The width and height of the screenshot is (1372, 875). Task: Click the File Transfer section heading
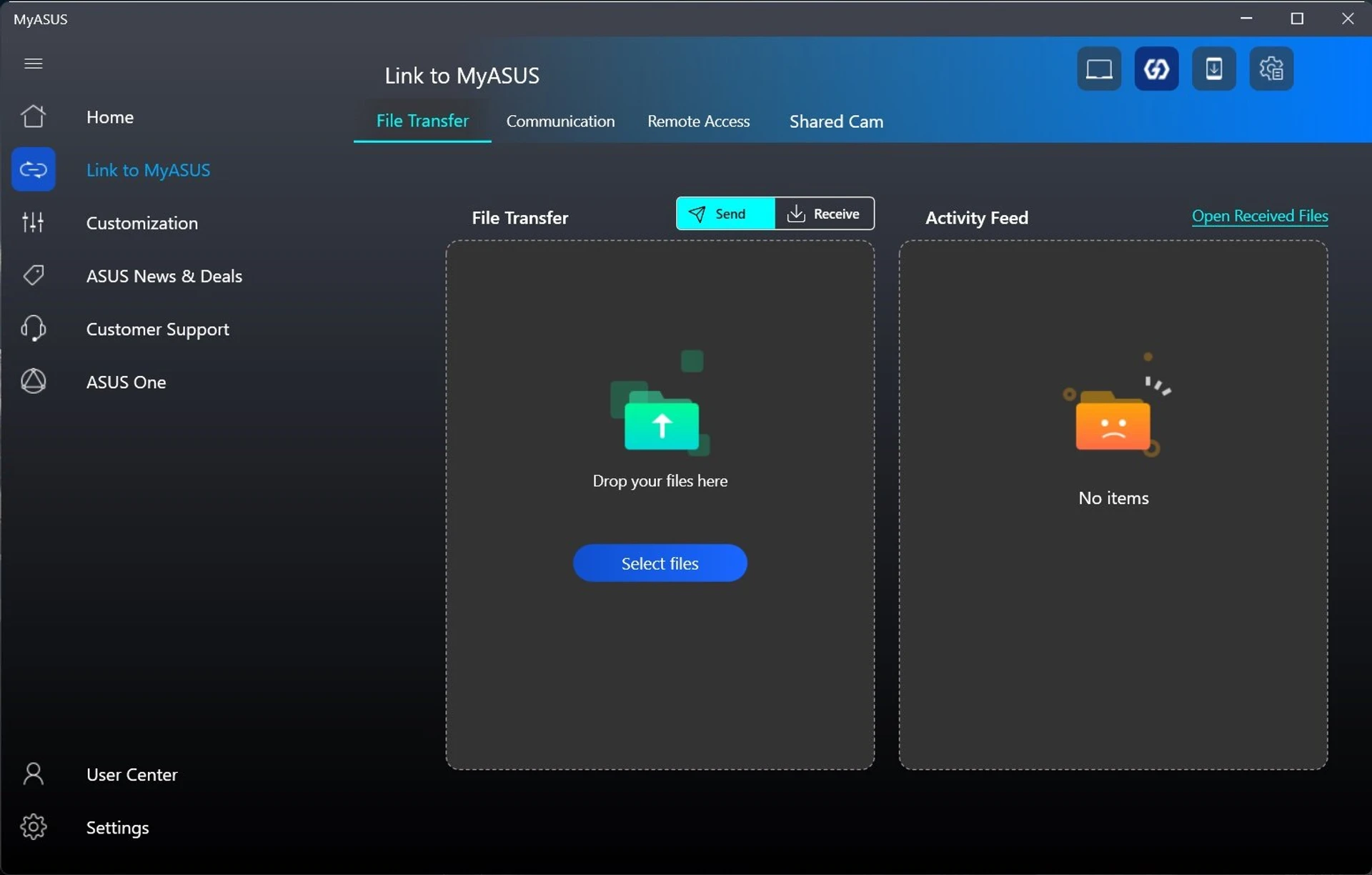520,218
